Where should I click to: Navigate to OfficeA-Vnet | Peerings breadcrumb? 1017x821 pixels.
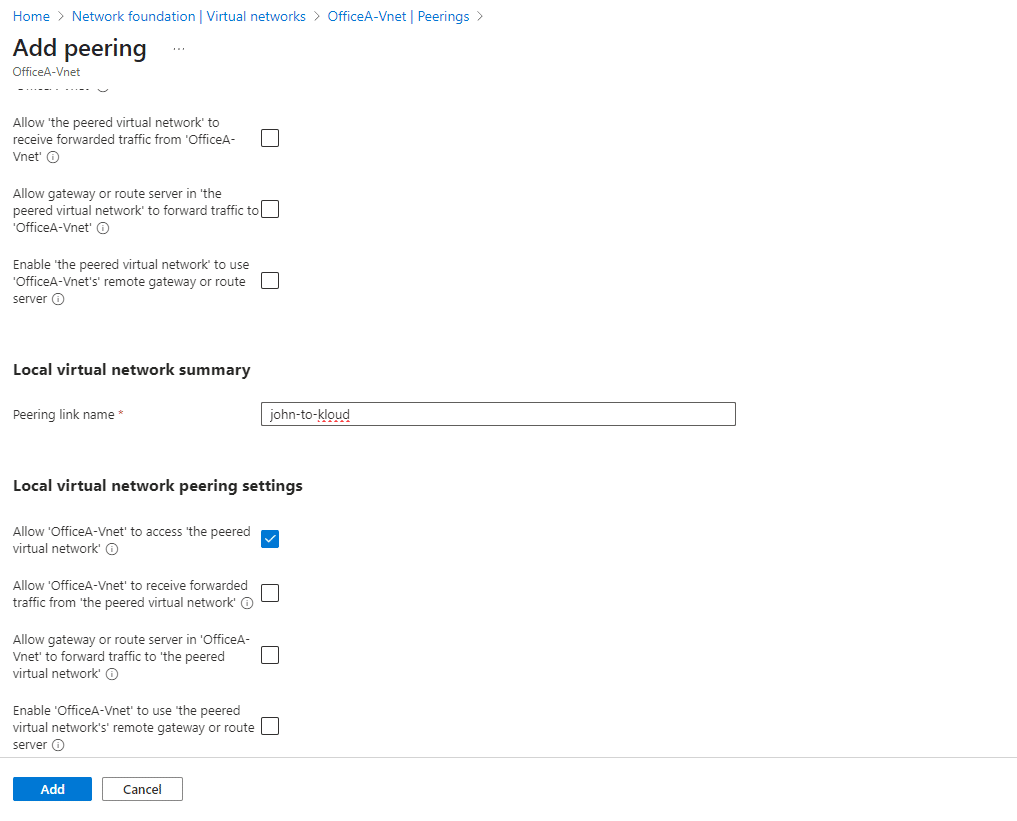click(398, 17)
